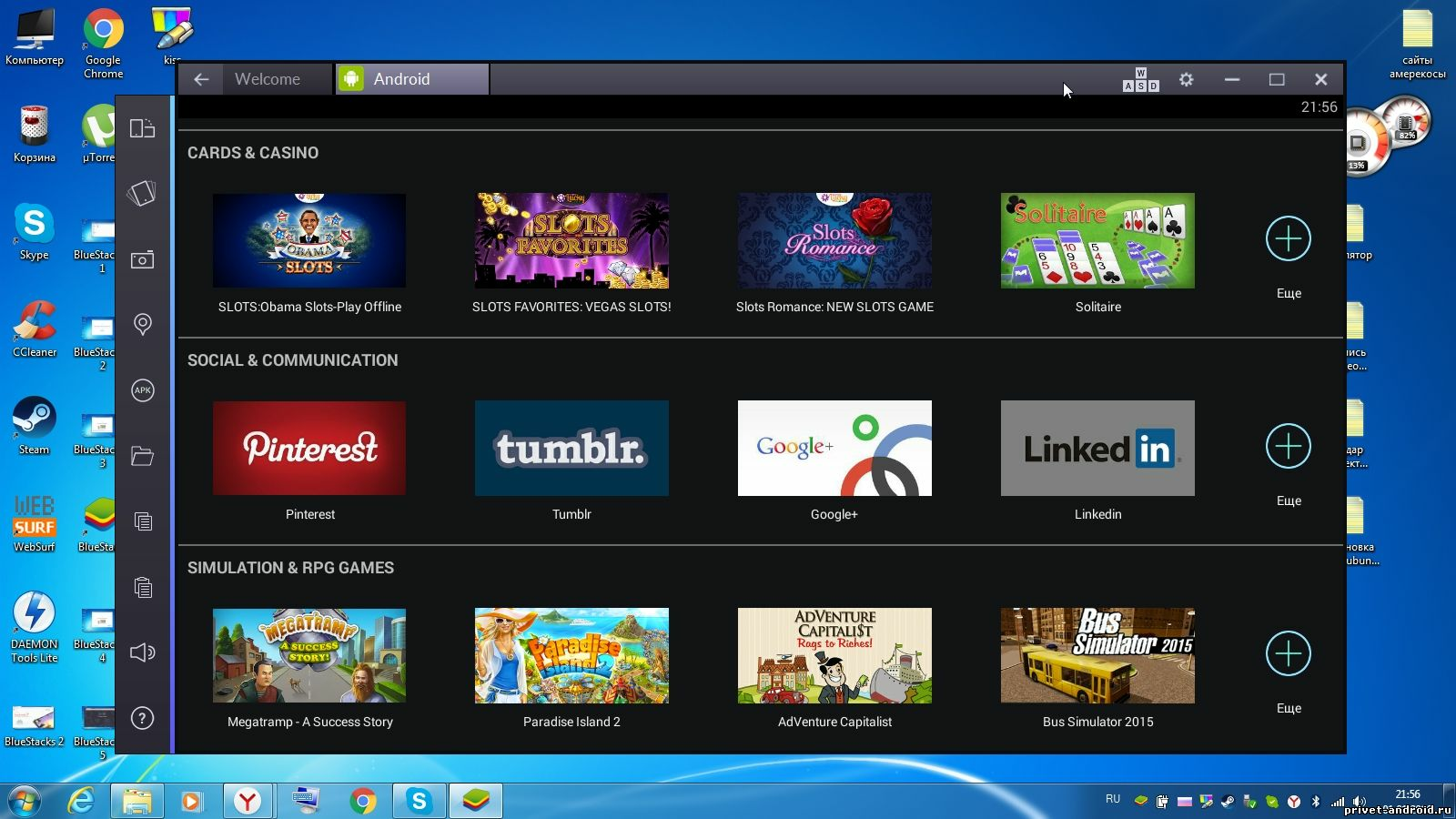This screenshot has width=1456, height=819.
Task: Open the CCleaner desktop shortcut
Action: pyautogui.click(x=34, y=329)
